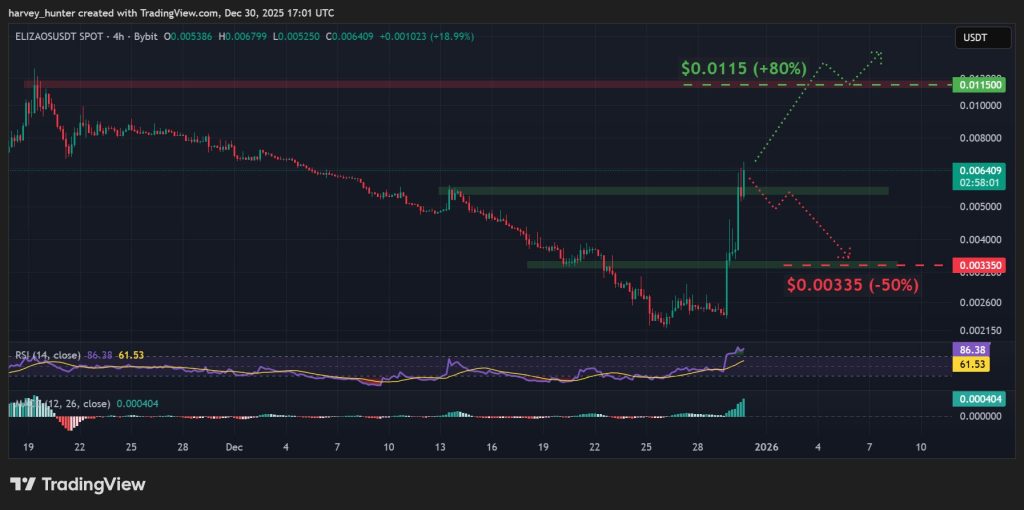
Task: Open the ELIZAOSUSDT SPOT symbol title
Action: pos(60,37)
